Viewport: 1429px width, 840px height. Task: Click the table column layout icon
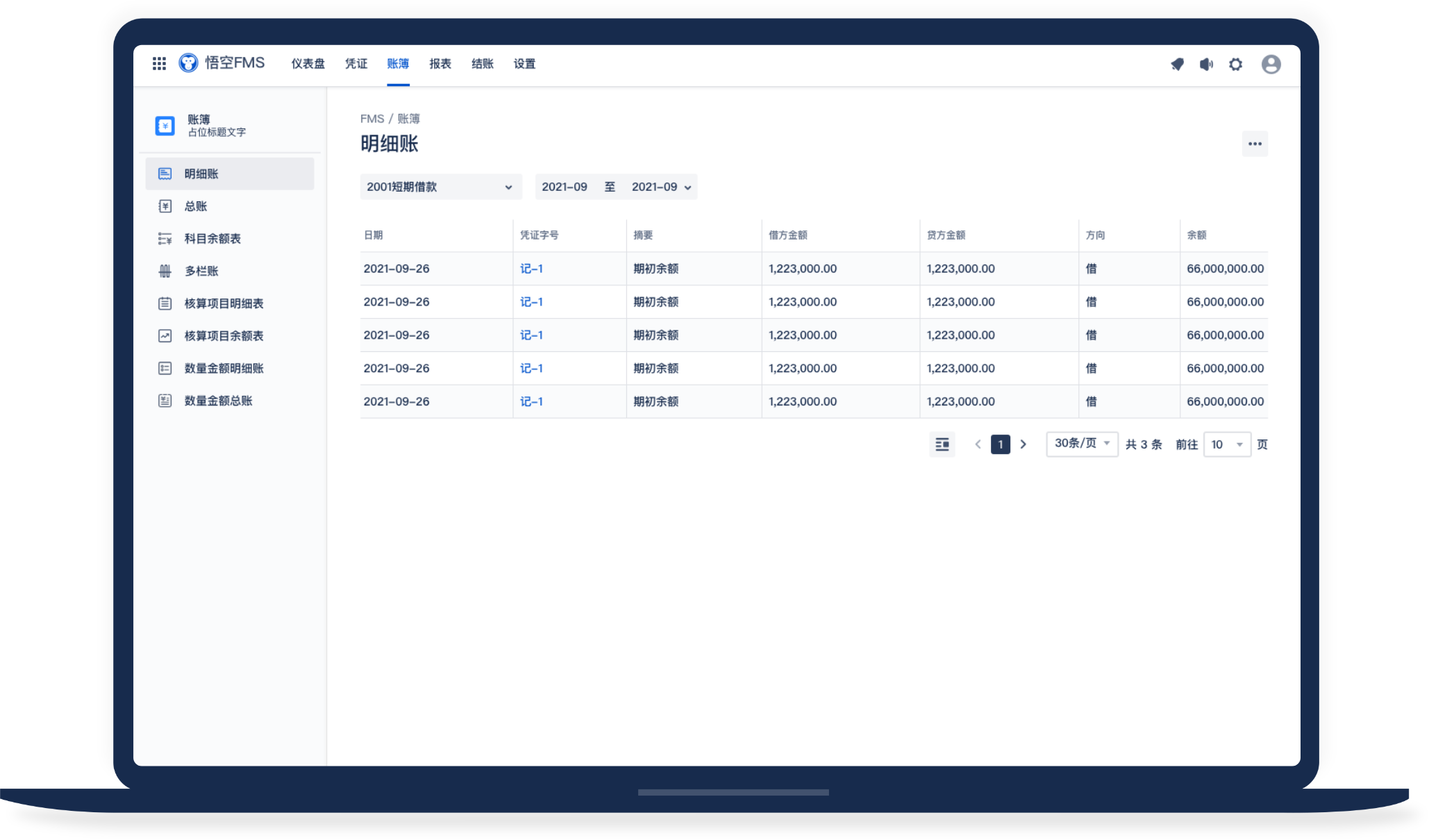(x=942, y=444)
